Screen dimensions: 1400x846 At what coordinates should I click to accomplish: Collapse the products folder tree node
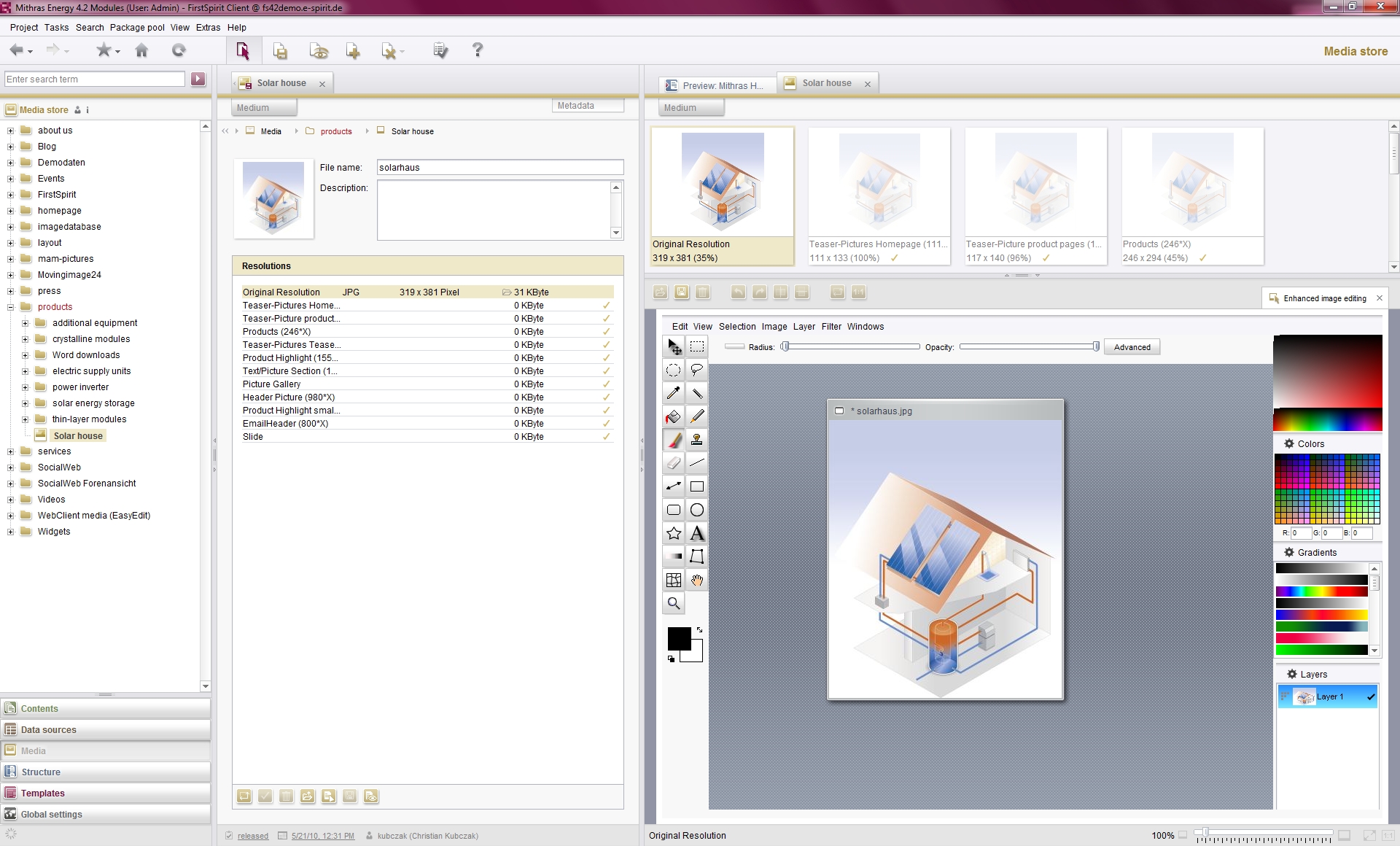[11, 307]
